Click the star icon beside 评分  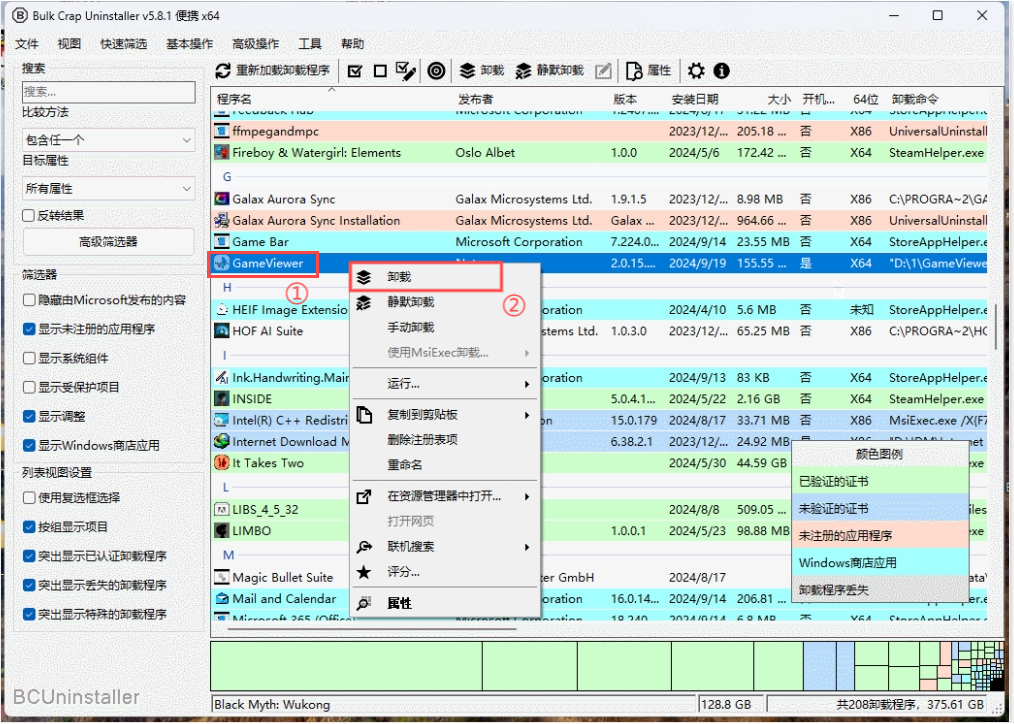tap(364, 572)
